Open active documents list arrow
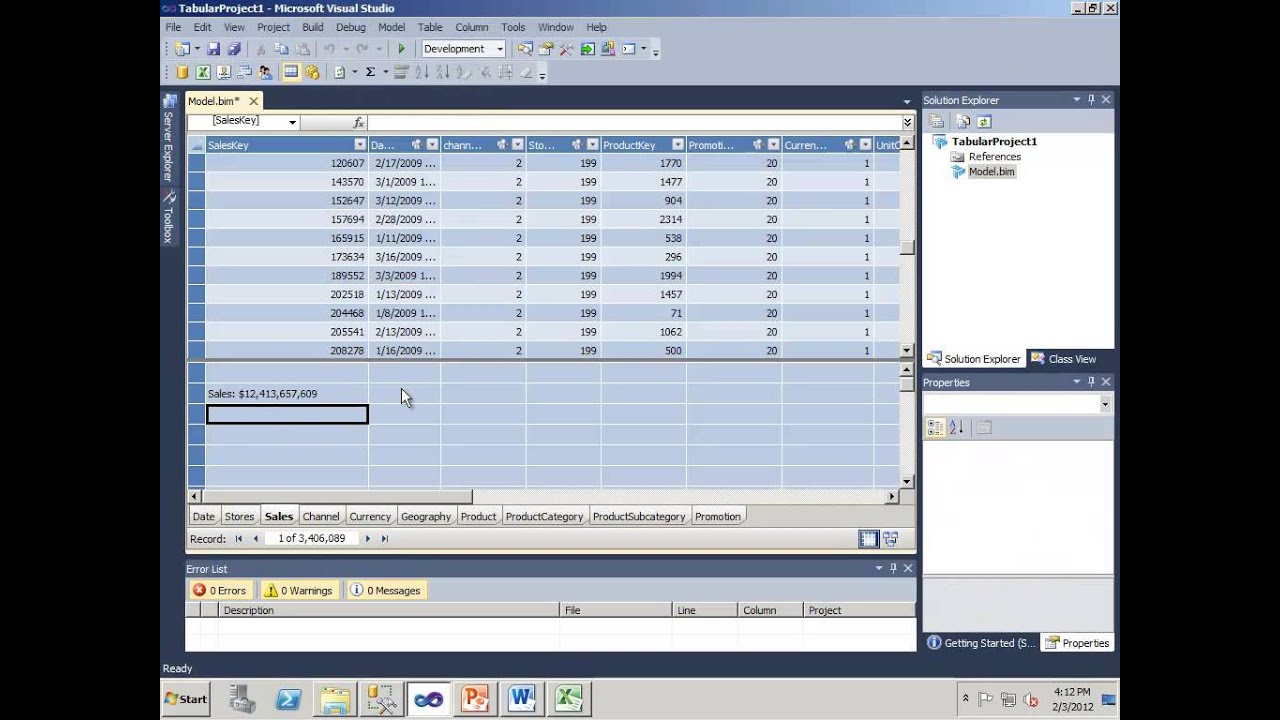Viewport: 1280px width, 720px height. click(x=907, y=101)
